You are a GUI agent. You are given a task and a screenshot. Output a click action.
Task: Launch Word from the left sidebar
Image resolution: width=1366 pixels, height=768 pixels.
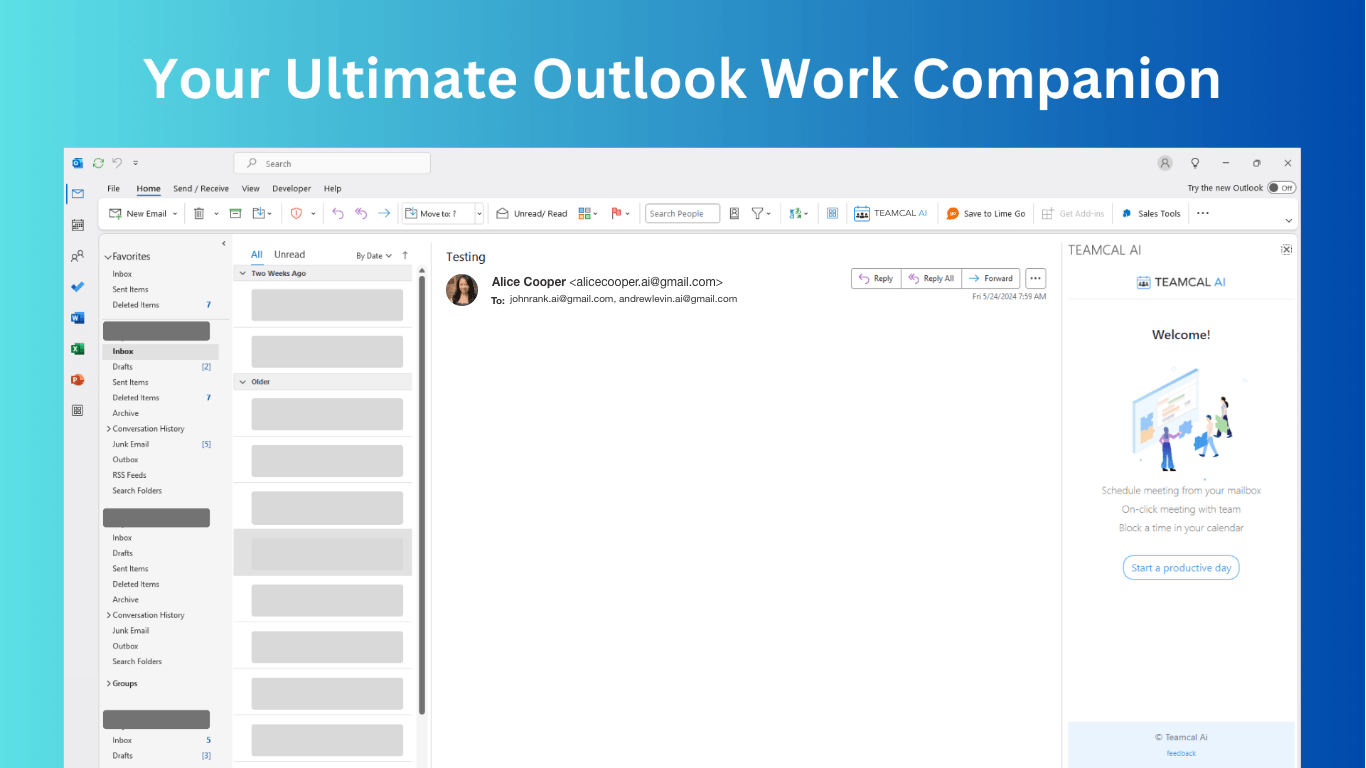click(x=77, y=318)
